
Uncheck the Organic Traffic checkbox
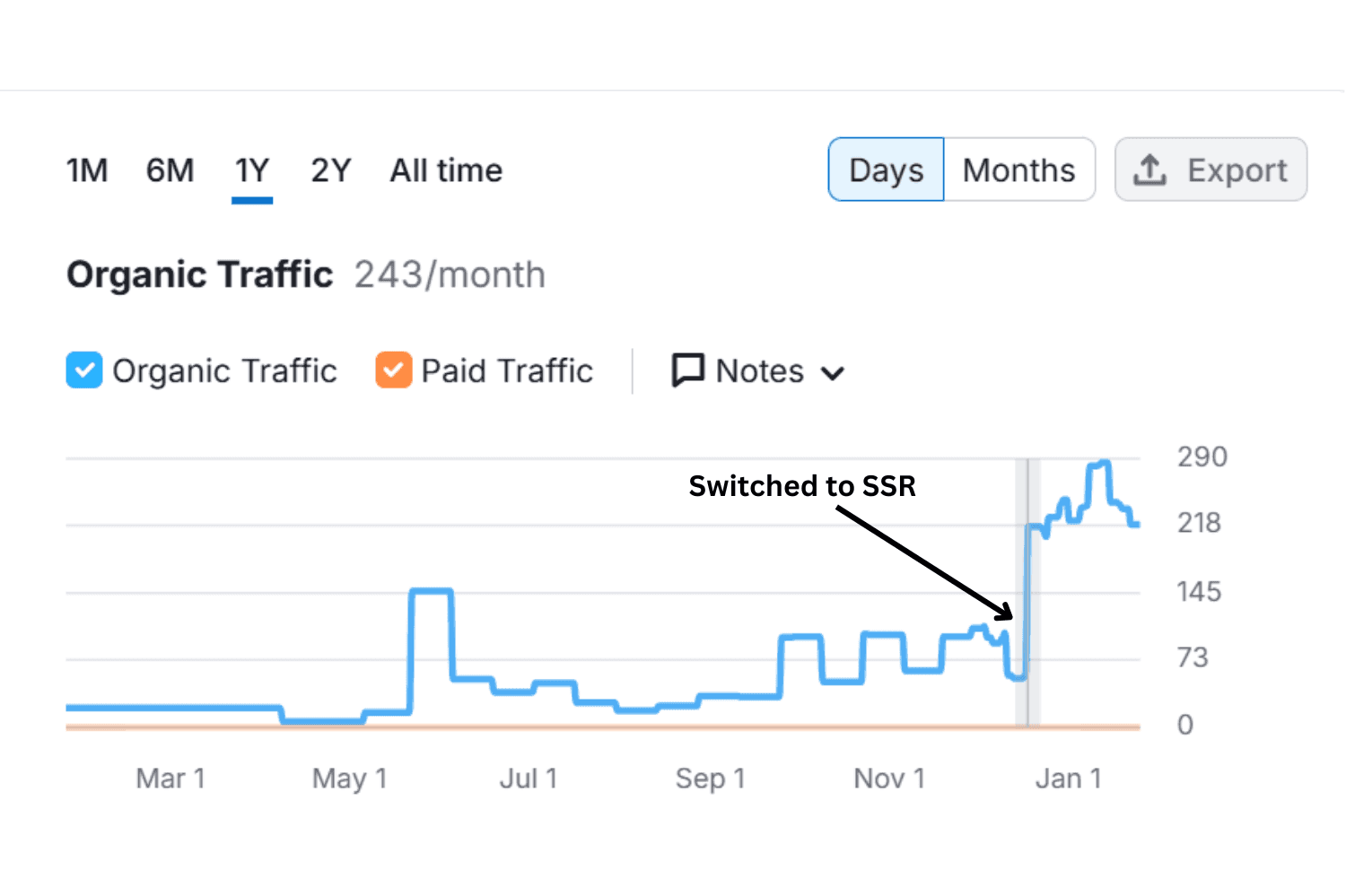click(84, 370)
